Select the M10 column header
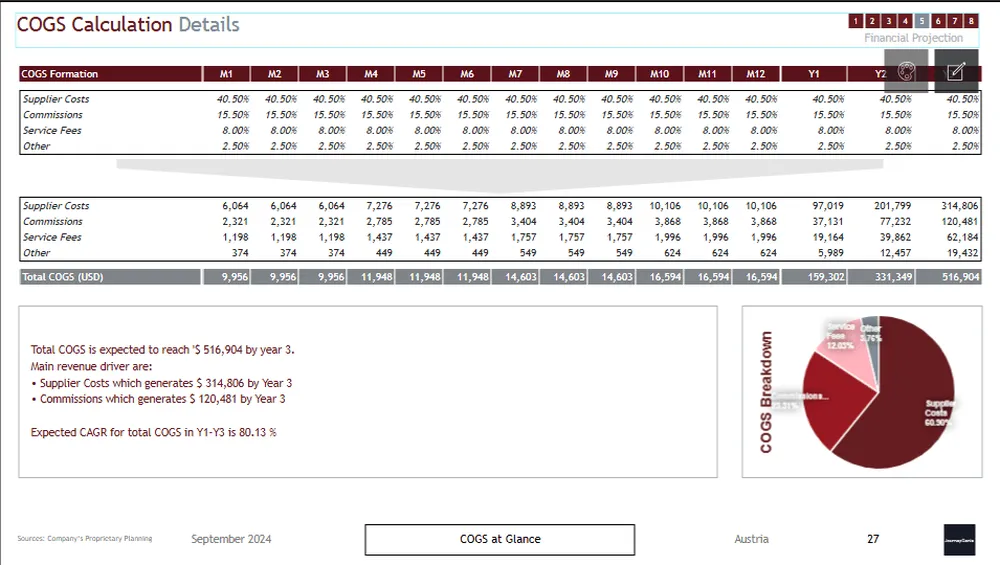The image size is (1000, 565). click(659, 73)
